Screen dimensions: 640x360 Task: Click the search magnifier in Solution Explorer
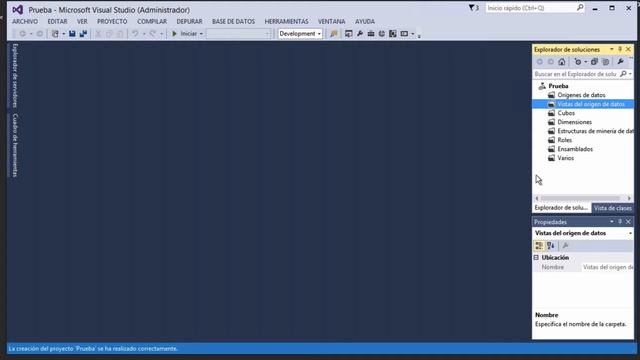(x=623, y=74)
